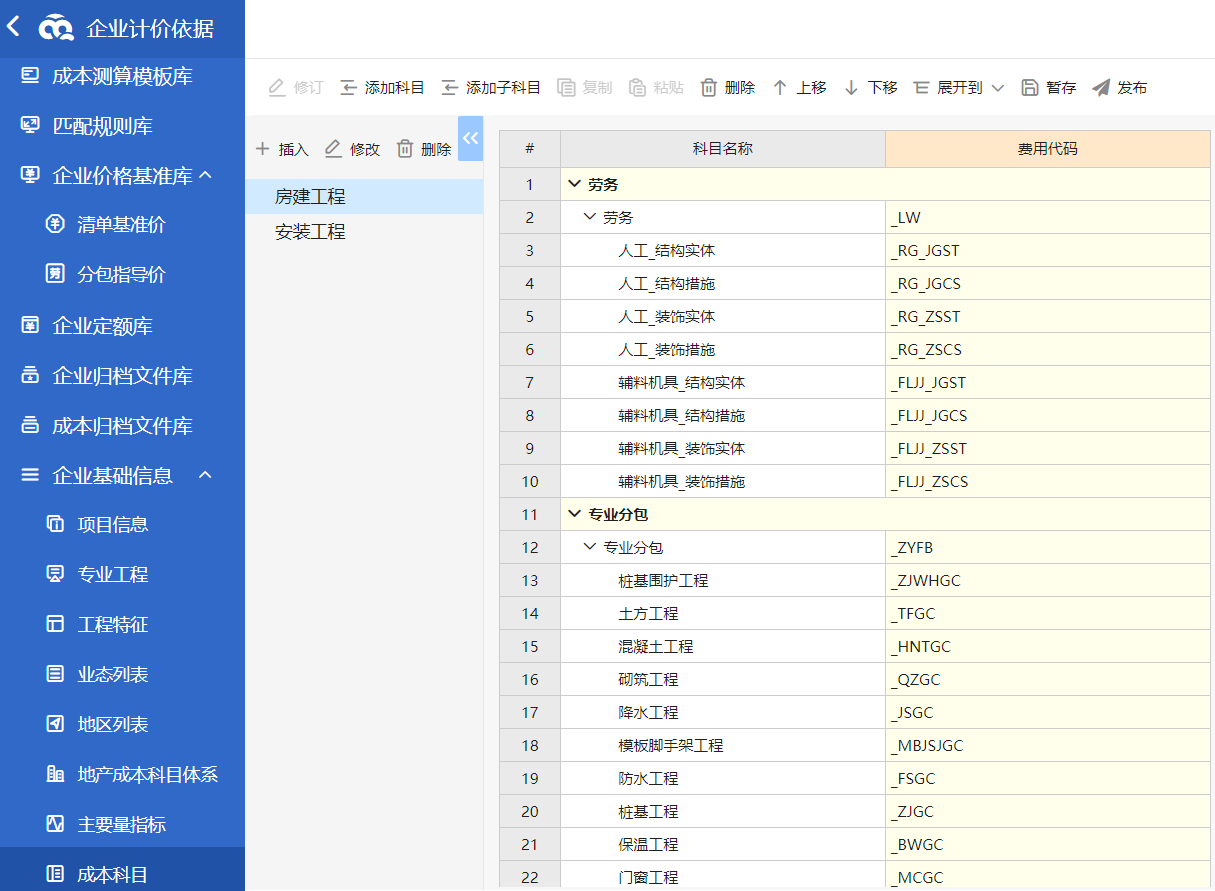Open 企业定额库 in the sidebar
The height and width of the screenshot is (891, 1215).
coord(102,326)
